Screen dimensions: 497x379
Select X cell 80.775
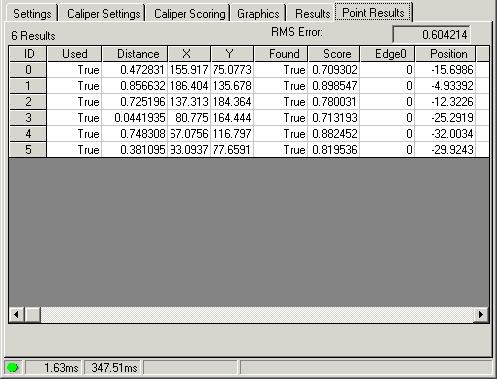(x=189, y=118)
